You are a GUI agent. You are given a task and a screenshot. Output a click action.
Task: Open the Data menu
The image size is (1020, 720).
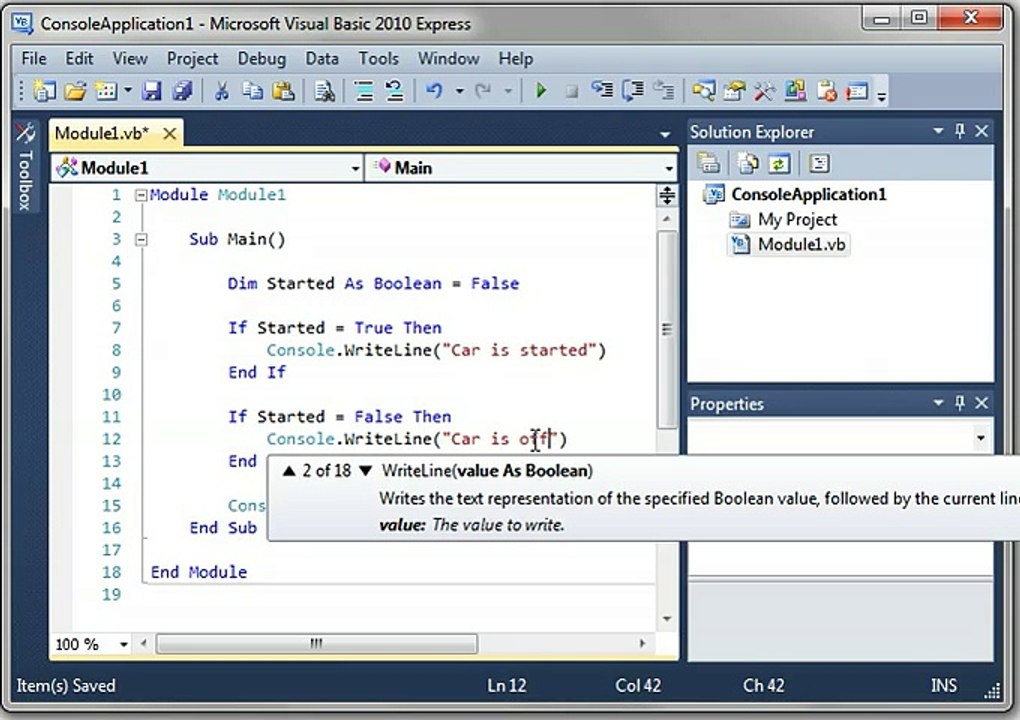(x=322, y=59)
